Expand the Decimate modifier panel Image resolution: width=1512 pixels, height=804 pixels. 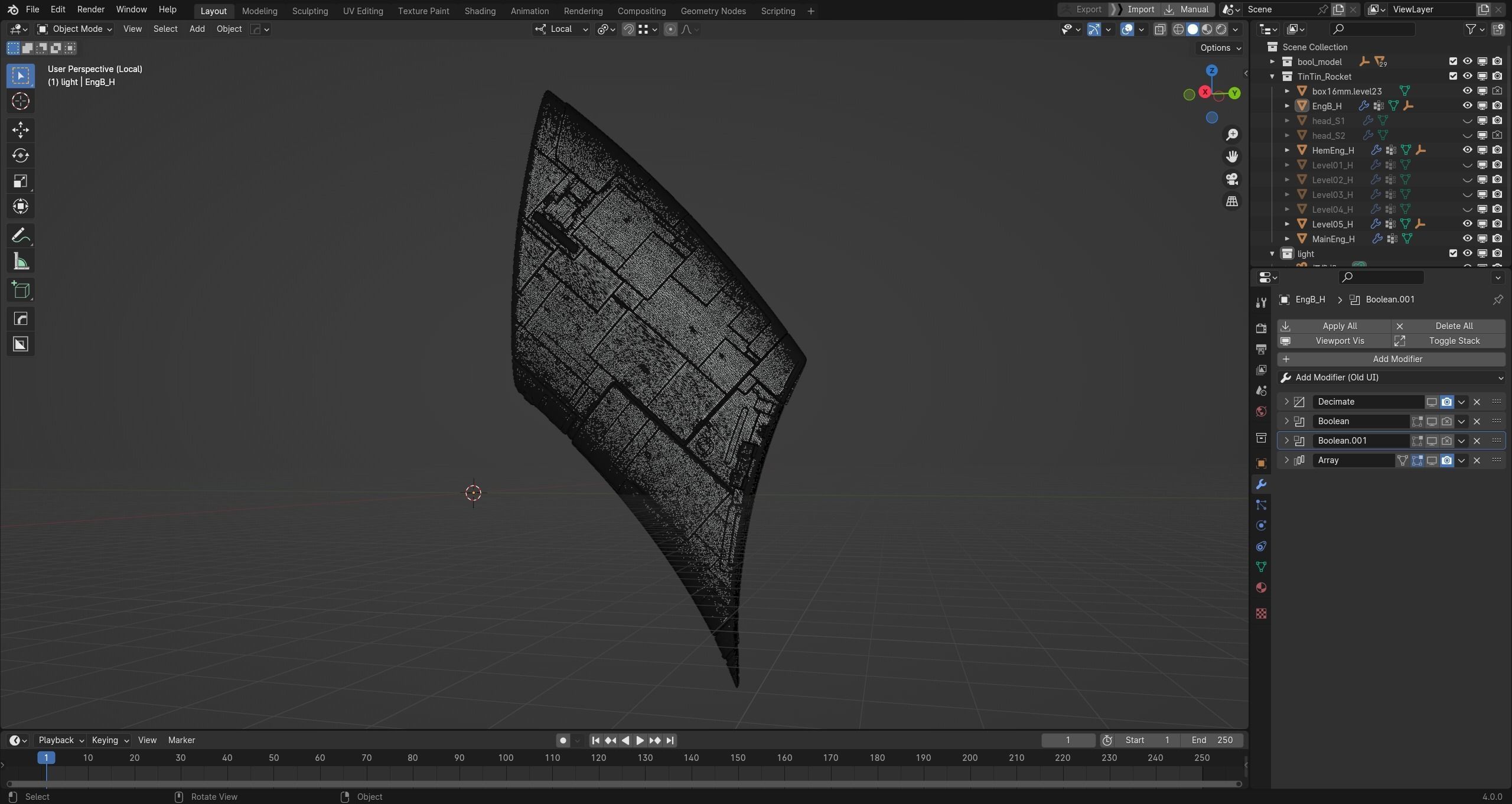pos(1286,402)
